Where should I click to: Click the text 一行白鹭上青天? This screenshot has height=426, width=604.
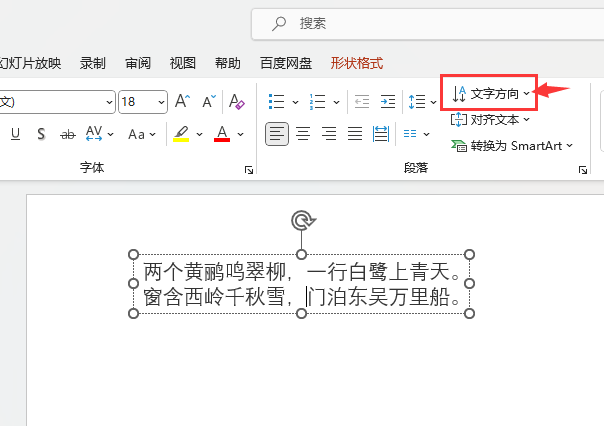coord(378,272)
